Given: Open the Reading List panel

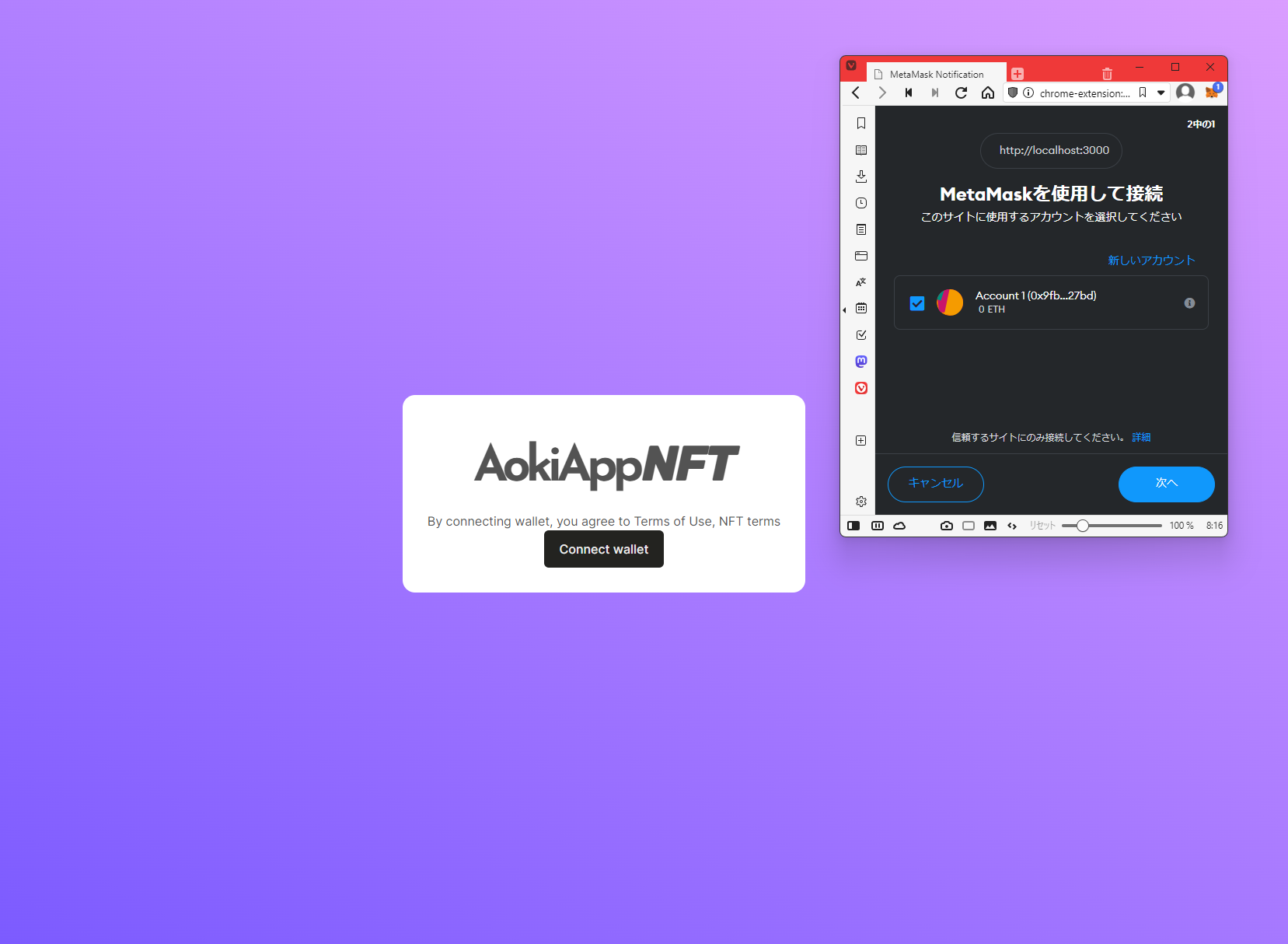Looking at the screenshot, I should (x=861, y=150).
